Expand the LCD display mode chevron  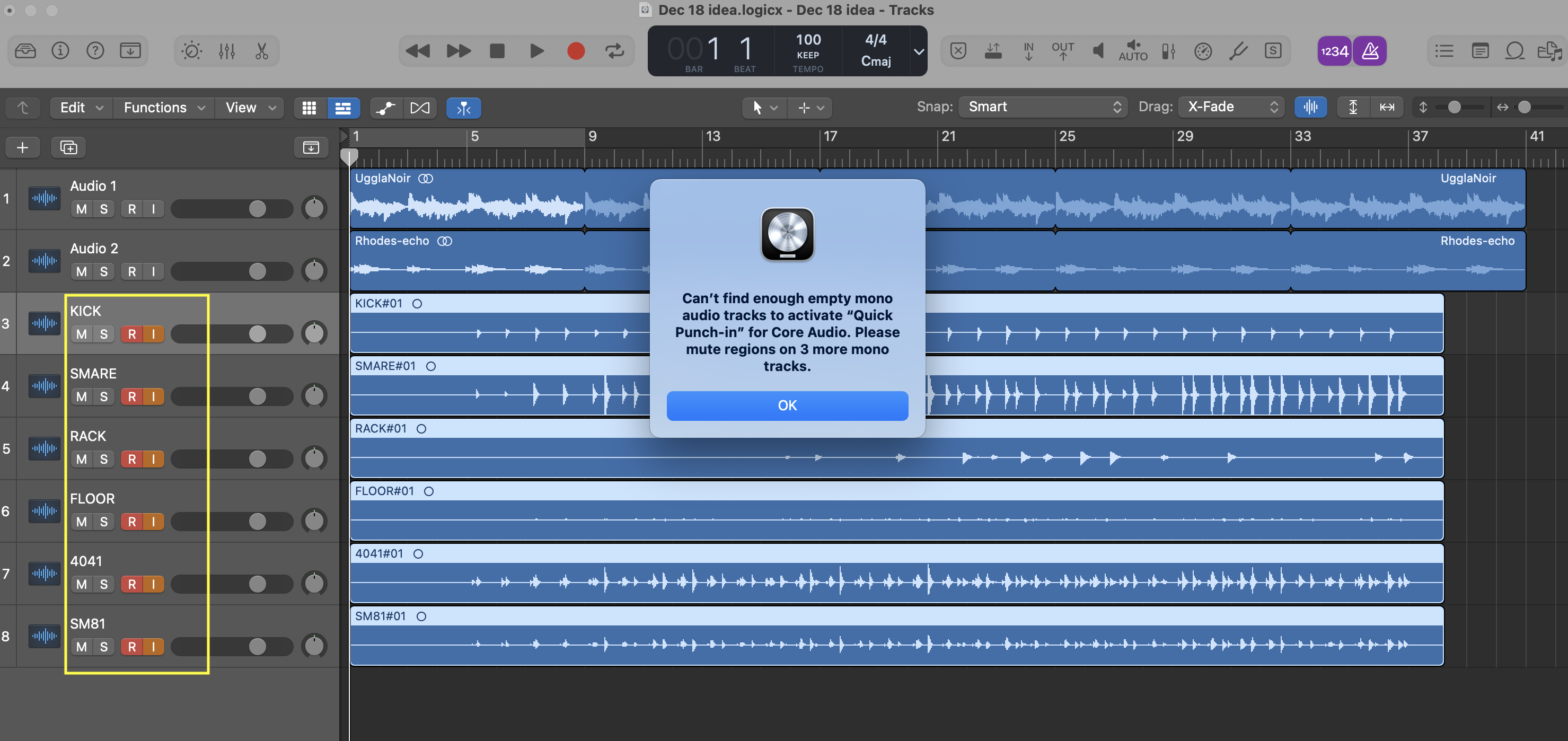pos(919,51)
